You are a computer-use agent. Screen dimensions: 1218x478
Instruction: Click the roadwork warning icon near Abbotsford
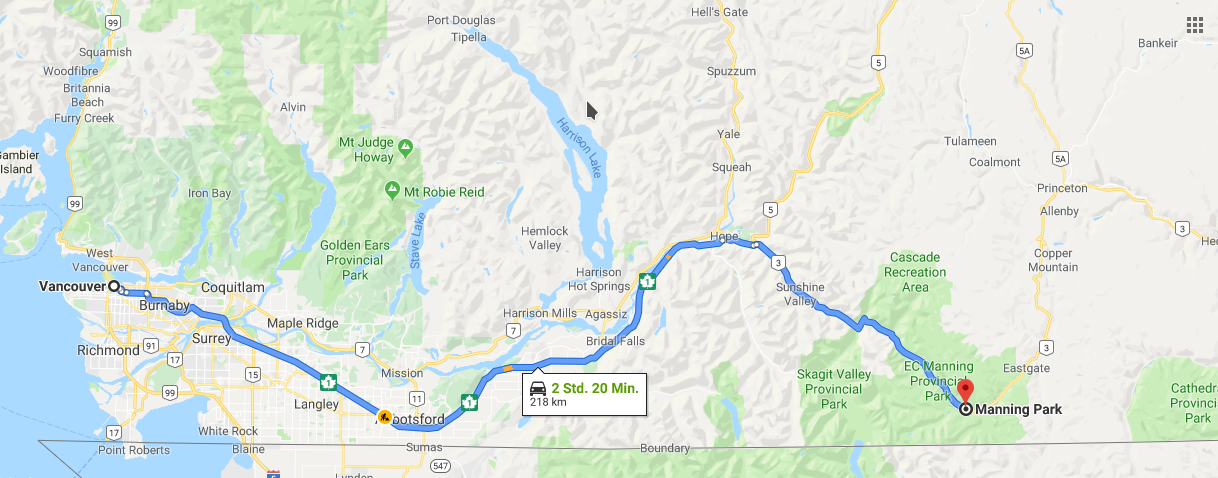(x=385, y=416)
